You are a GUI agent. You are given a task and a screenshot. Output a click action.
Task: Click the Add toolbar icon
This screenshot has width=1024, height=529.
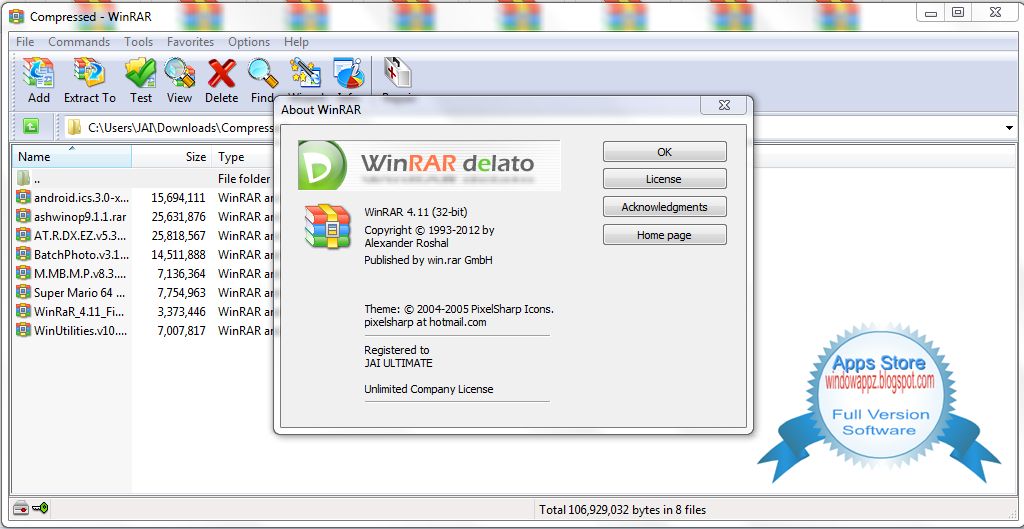[39, 72]
